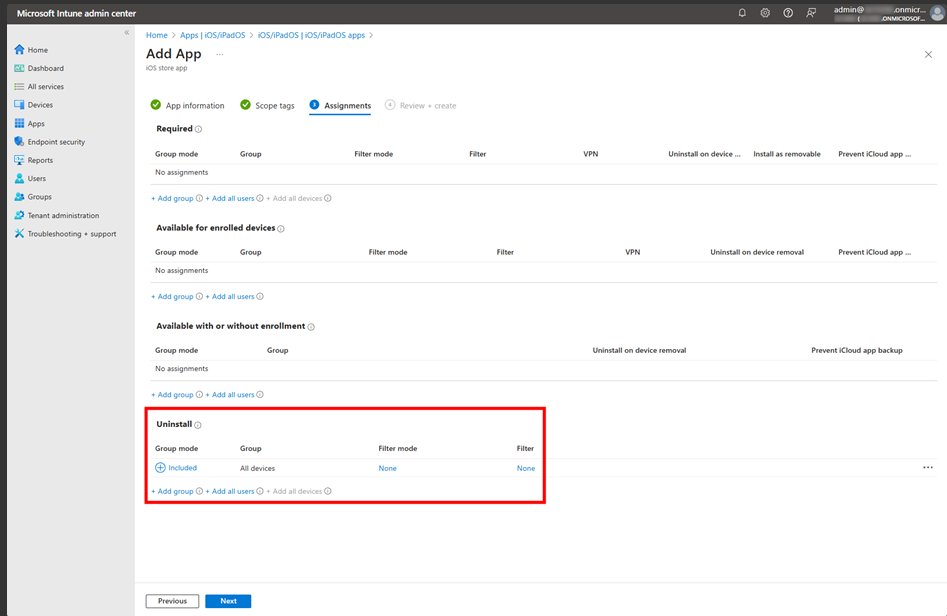Add all users under the Required section
947x616 pixels.
pyautogui.click(x=230, y=198)
